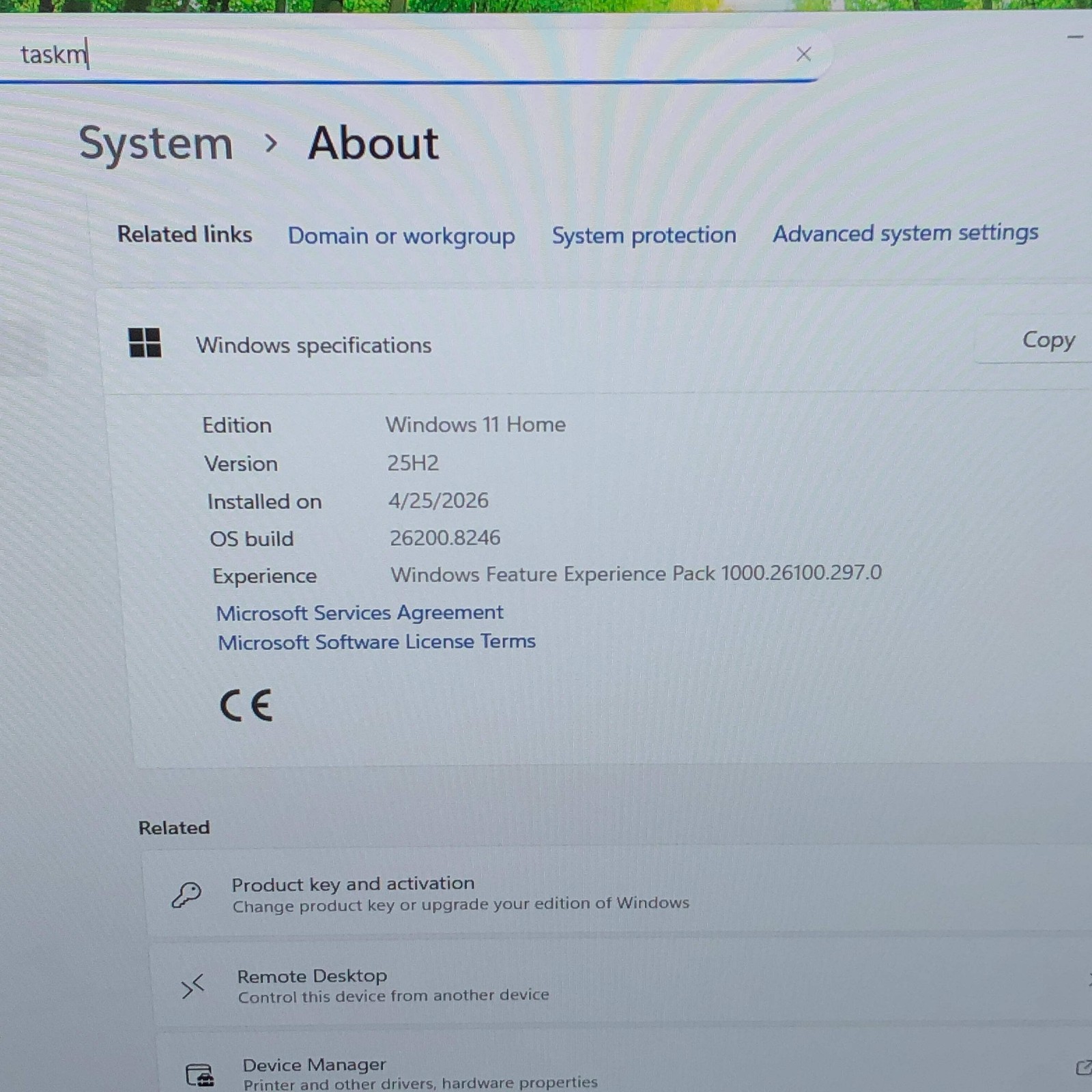The height and width of the screenshot is (1092, 1092).
Task: Click the Related links label
Action: coord(184,234)
